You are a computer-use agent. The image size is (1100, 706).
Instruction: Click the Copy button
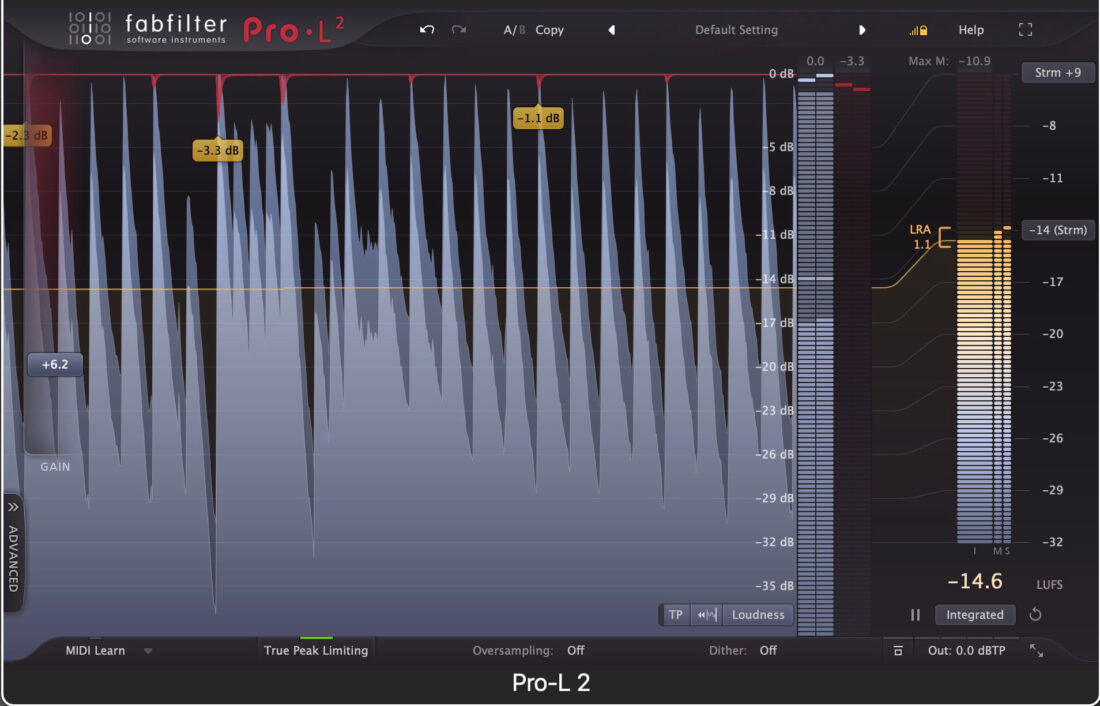click(x=549, y=30)
